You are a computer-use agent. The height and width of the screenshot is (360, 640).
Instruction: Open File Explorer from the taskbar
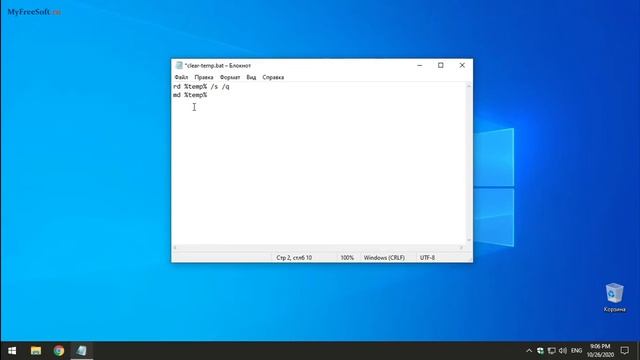[x=36, y=351]
